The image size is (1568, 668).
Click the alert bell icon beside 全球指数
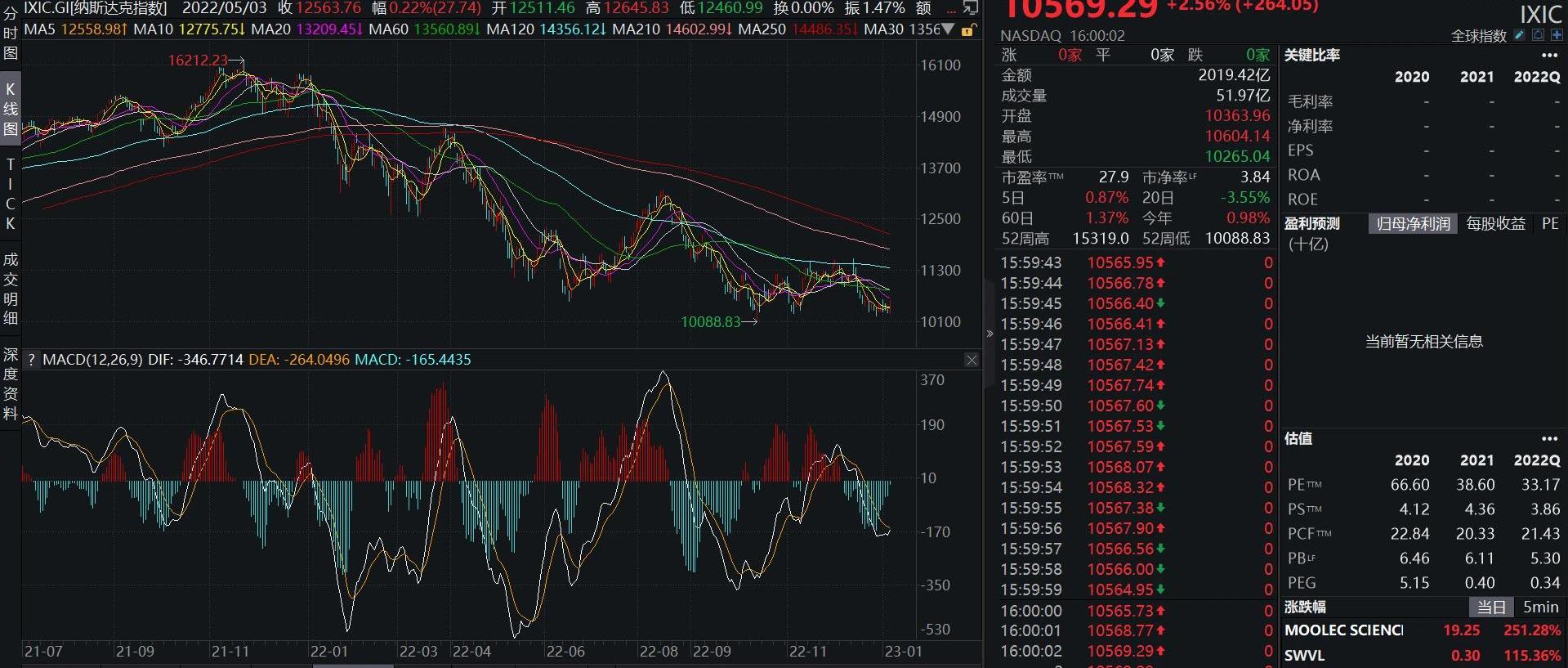point(1538,35)
